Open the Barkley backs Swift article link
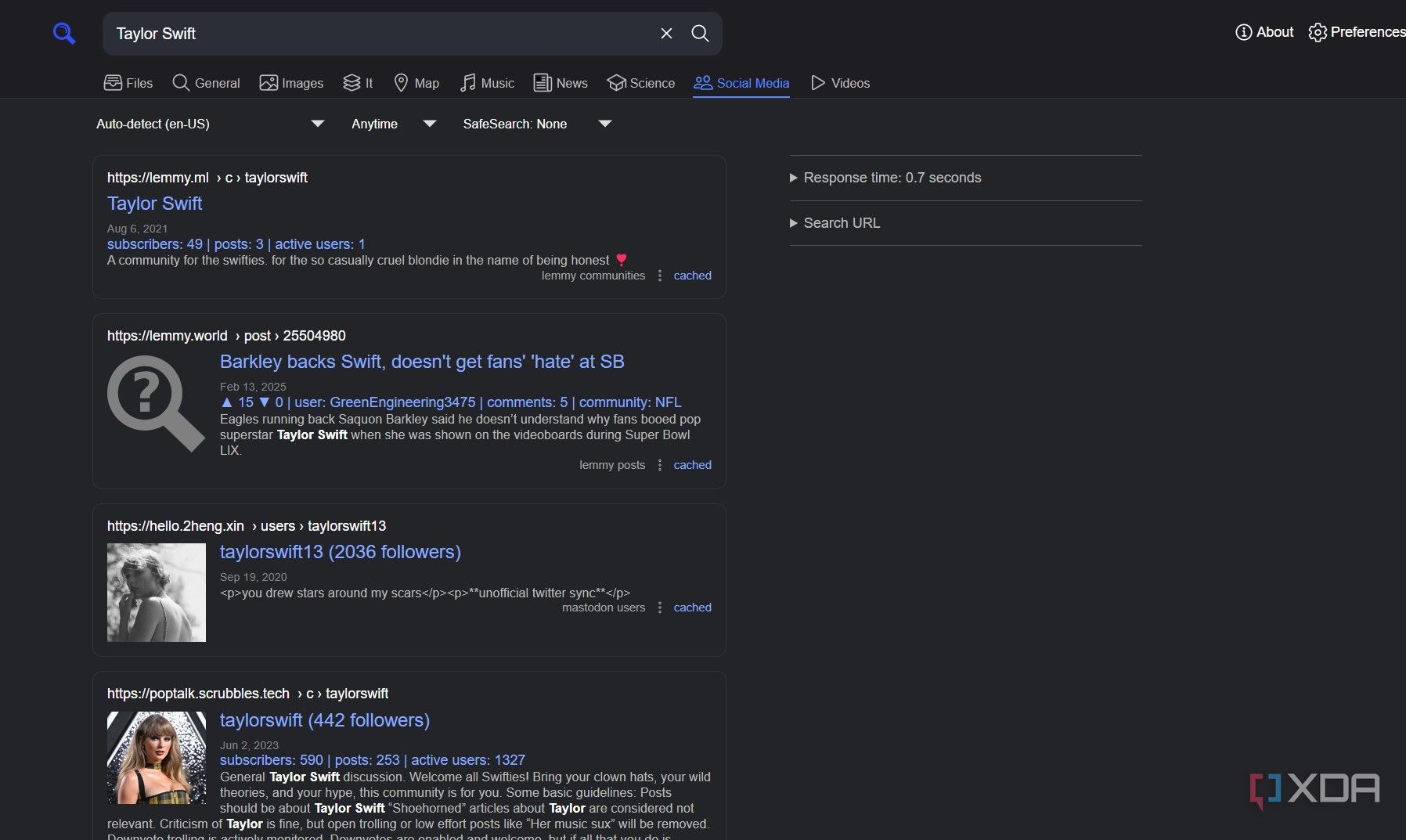Screen dimensions: 1406x840 [421, 362]
